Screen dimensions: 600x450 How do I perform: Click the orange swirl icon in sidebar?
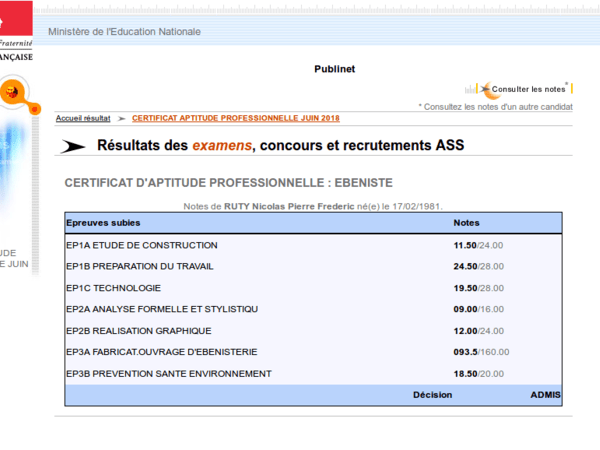(14, 93)
